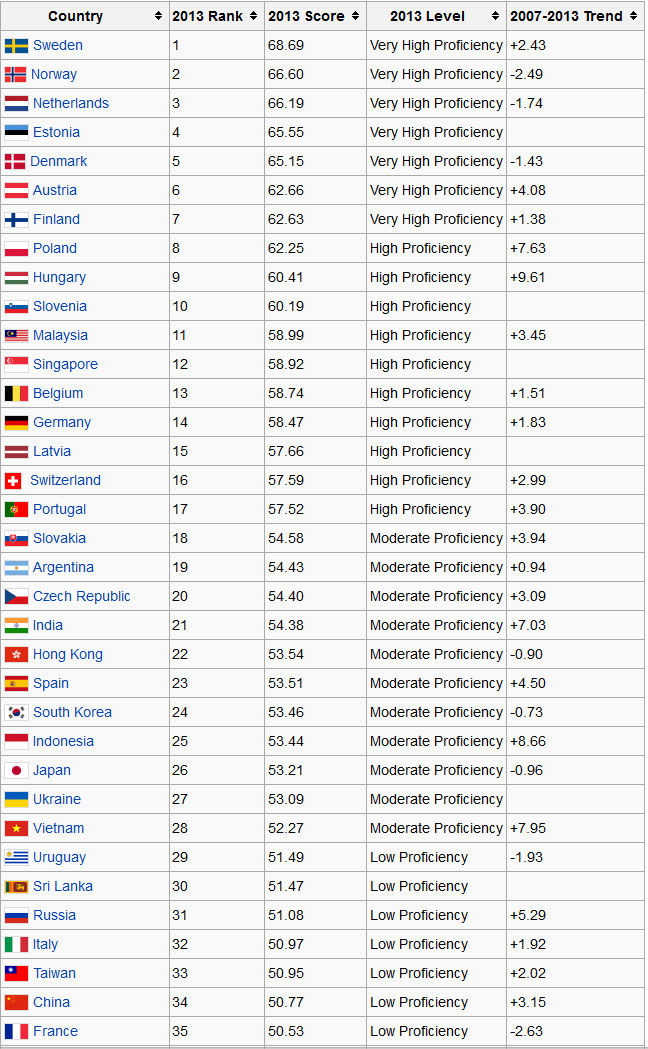Select the trend value +9.61
The width and height of the screenshot is (648, 1049).
(528, 278)
